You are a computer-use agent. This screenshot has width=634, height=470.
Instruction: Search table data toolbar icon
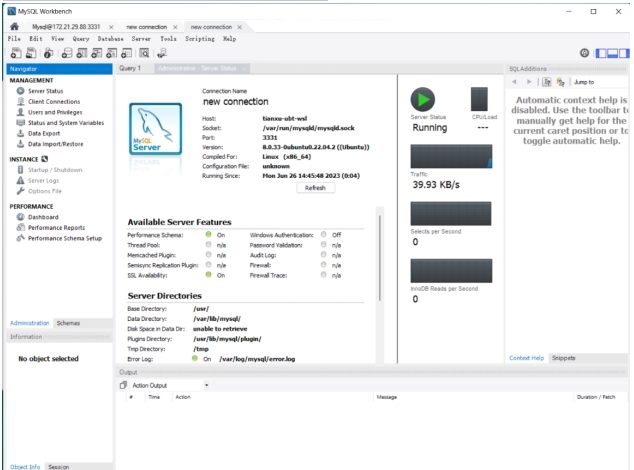click(144, 53)
